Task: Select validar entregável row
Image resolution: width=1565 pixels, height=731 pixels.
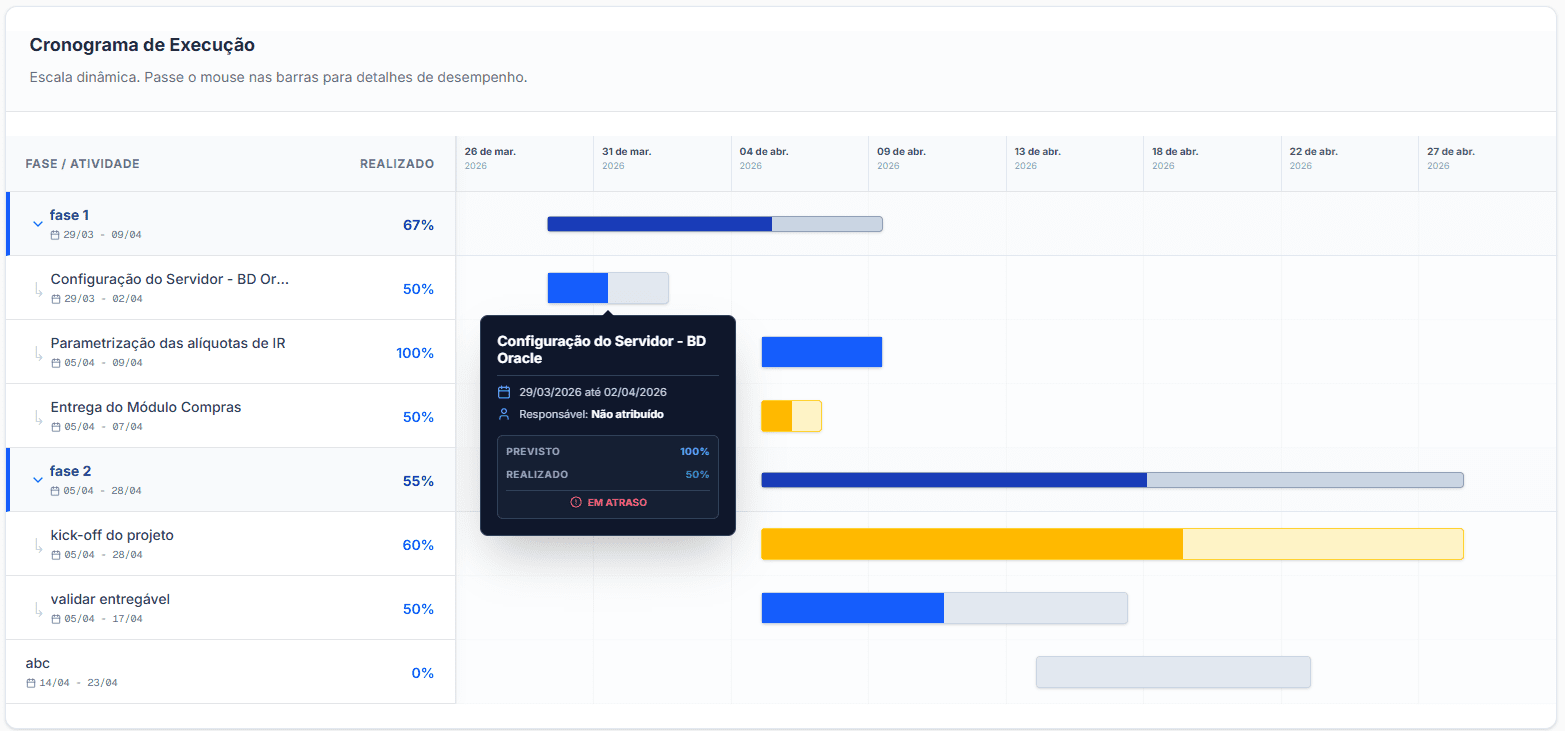Action: coord(231,608)
